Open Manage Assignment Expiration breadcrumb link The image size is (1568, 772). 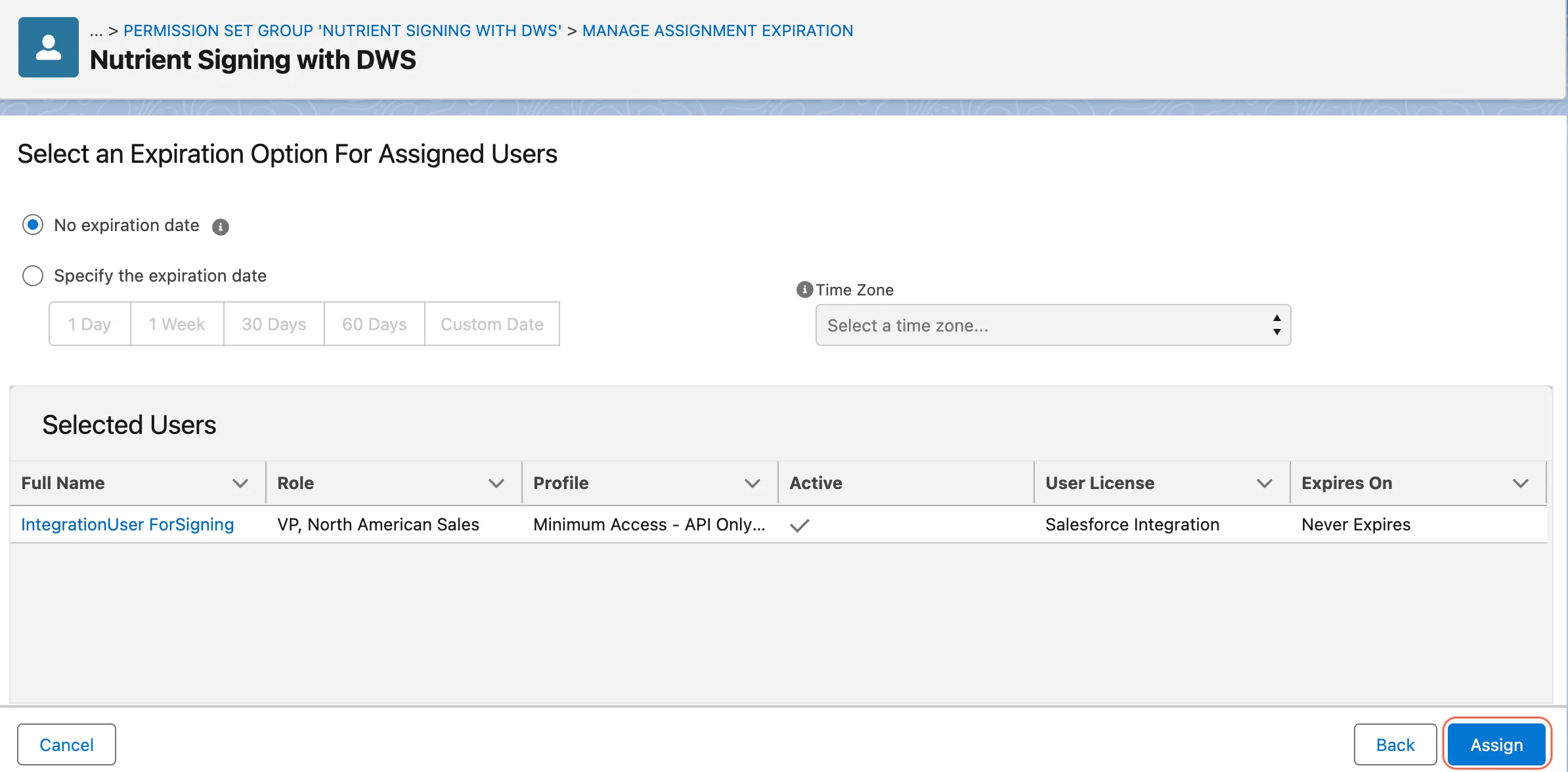pyautogui.click(x=718, y=31)
